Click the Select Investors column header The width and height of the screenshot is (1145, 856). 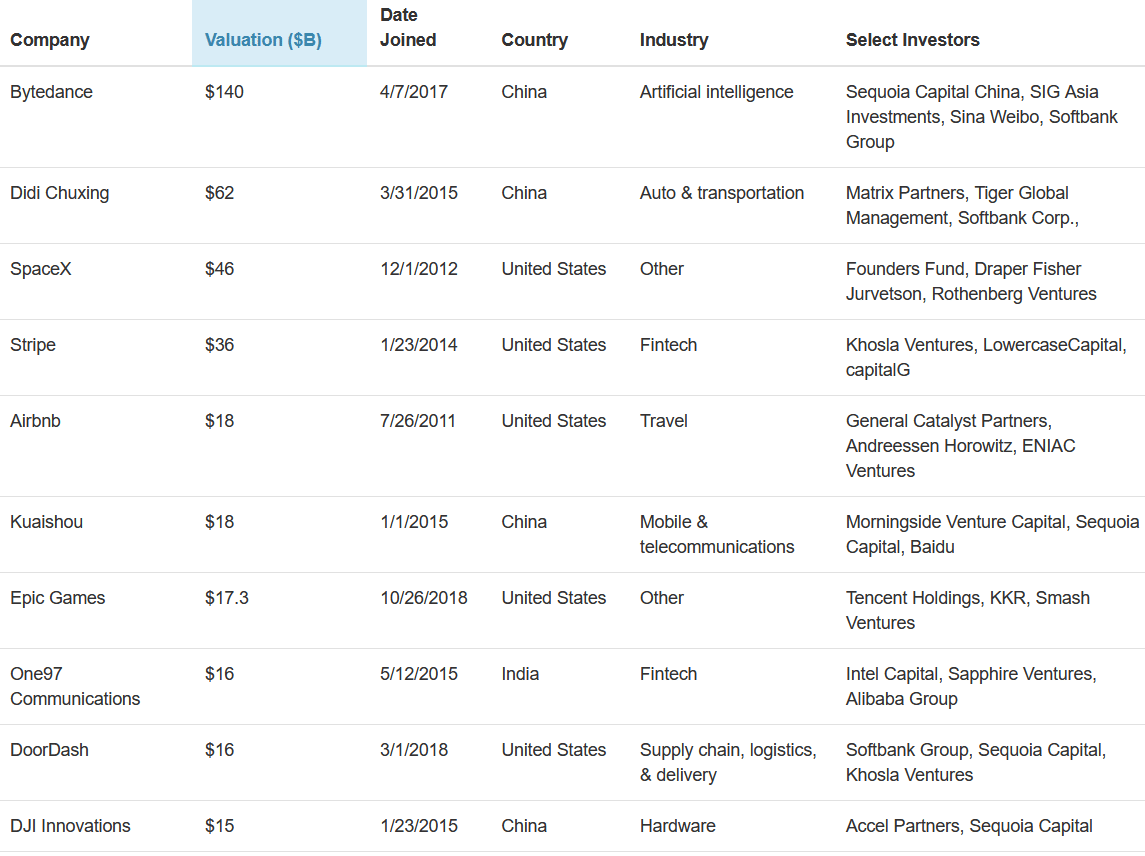912,40
